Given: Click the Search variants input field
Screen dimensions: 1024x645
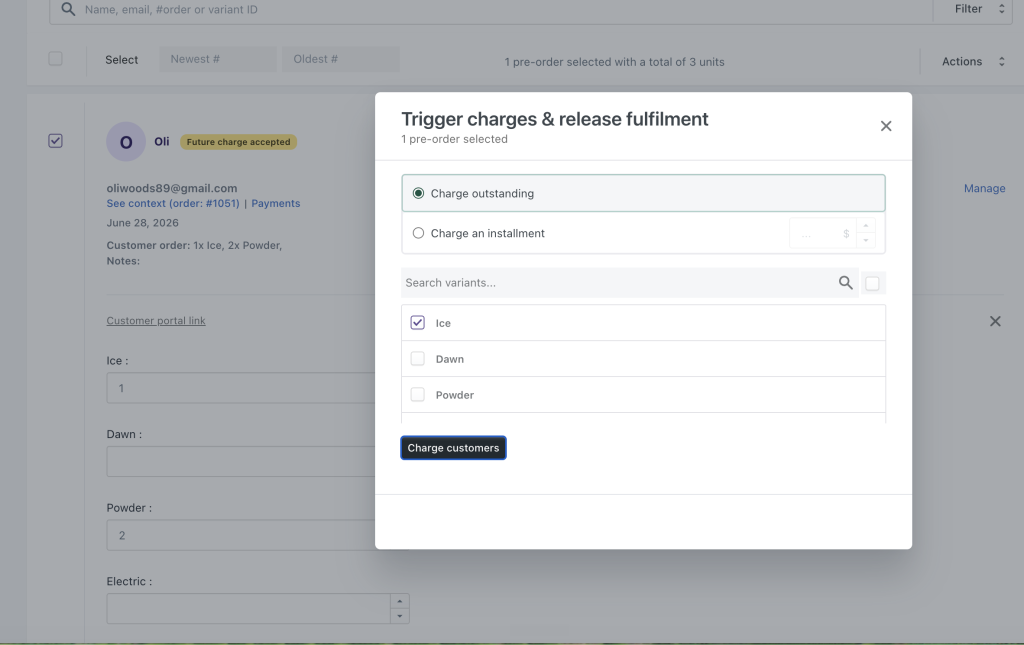Looking at the screenshot, I should pyautogui.click(x=618, y=283).
